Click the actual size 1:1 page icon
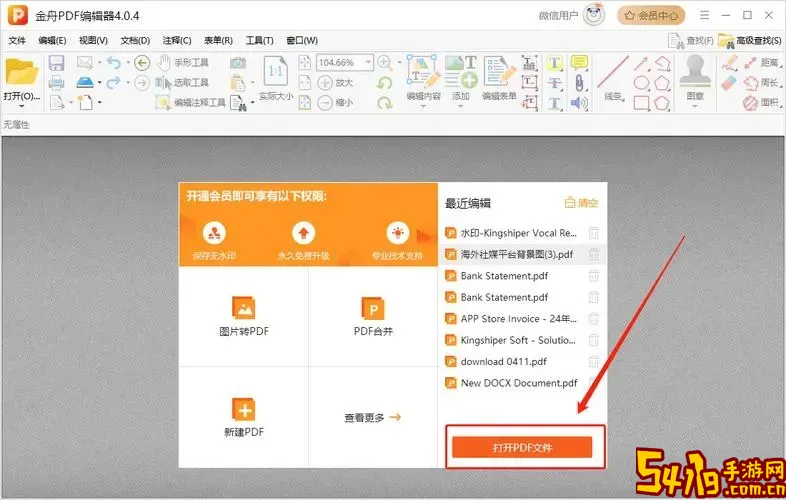786x500 pixels. pos(276,71)
